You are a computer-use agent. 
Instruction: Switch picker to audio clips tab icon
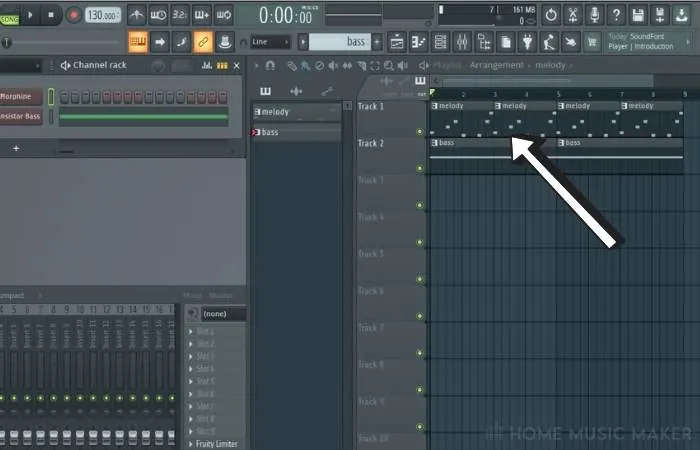coord(296,92)
